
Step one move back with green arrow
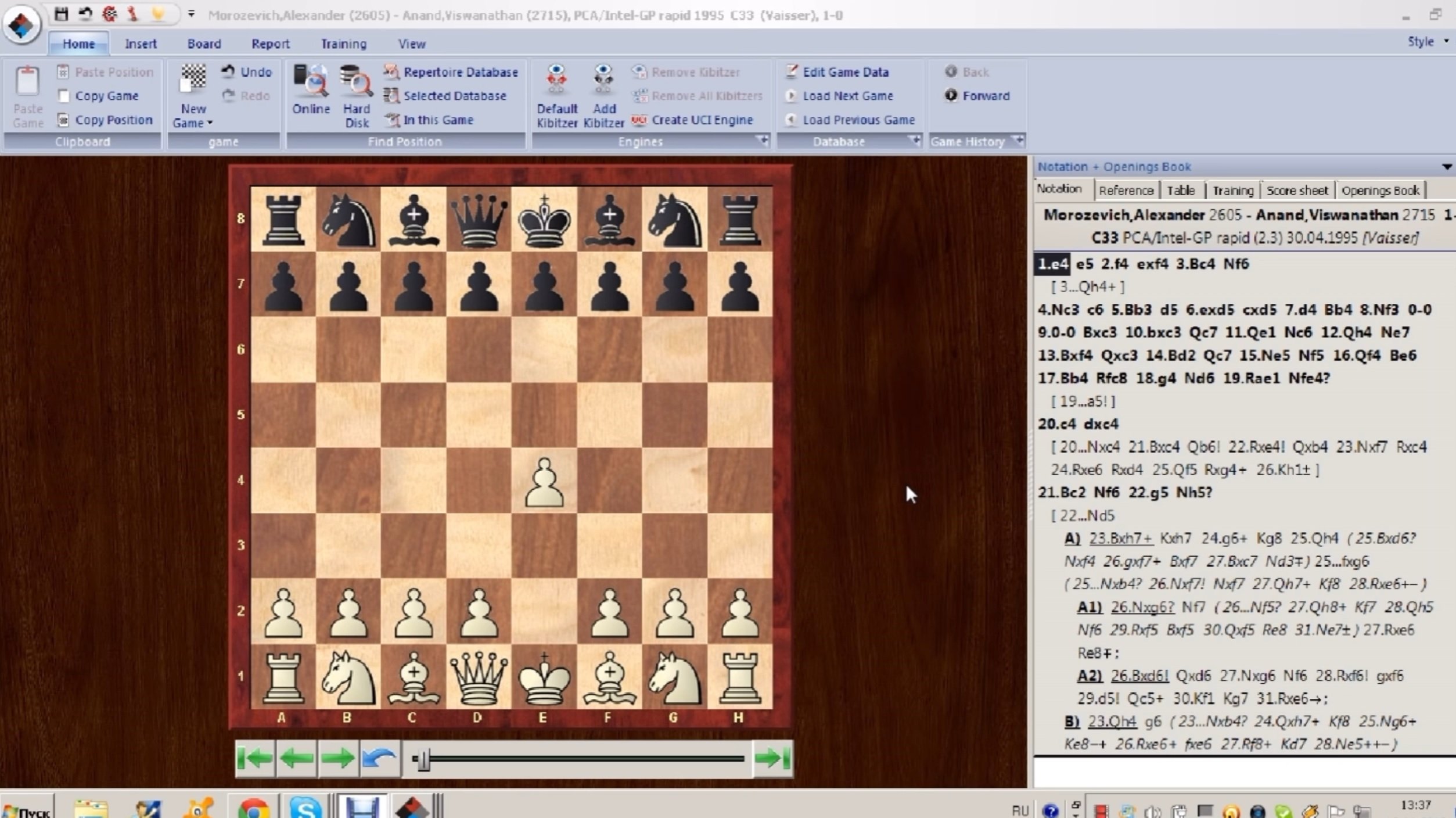click(297, 758)
